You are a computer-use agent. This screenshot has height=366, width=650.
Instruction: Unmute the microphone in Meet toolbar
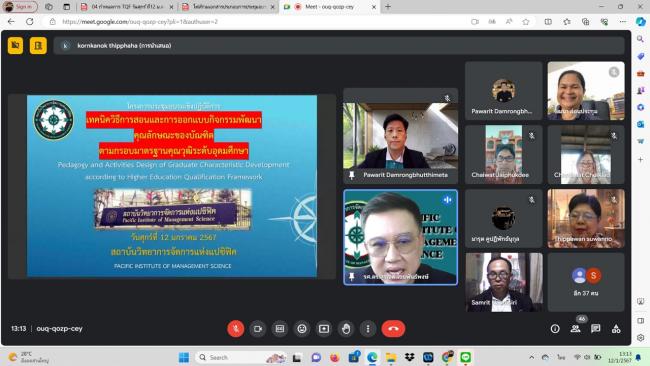tap(235, 329)
